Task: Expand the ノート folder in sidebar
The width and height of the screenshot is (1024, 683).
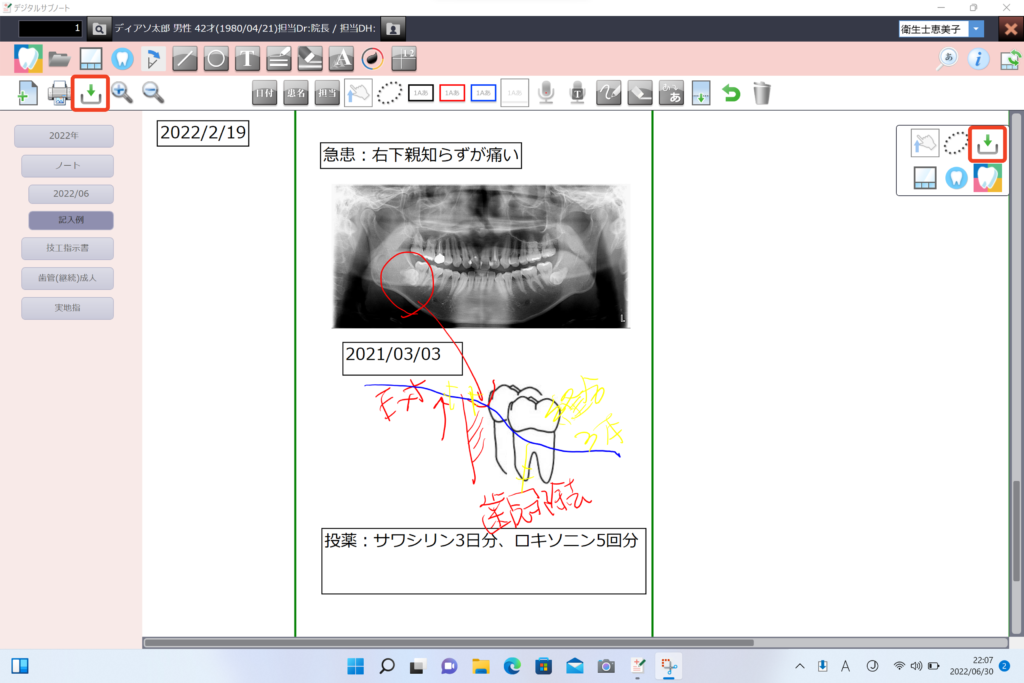Action: [67, 166]
